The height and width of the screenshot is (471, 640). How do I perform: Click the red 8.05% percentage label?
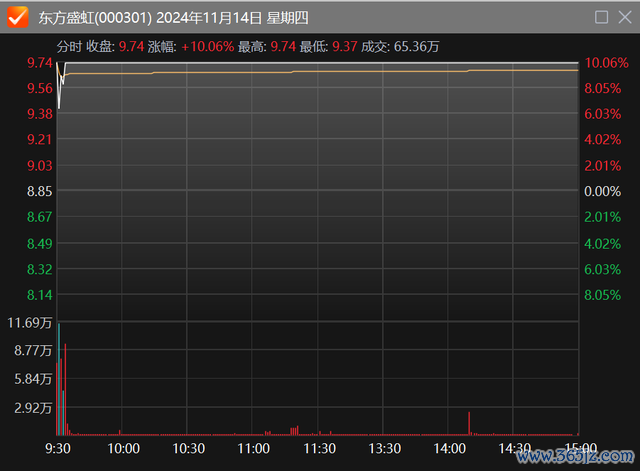pos(602,89)
